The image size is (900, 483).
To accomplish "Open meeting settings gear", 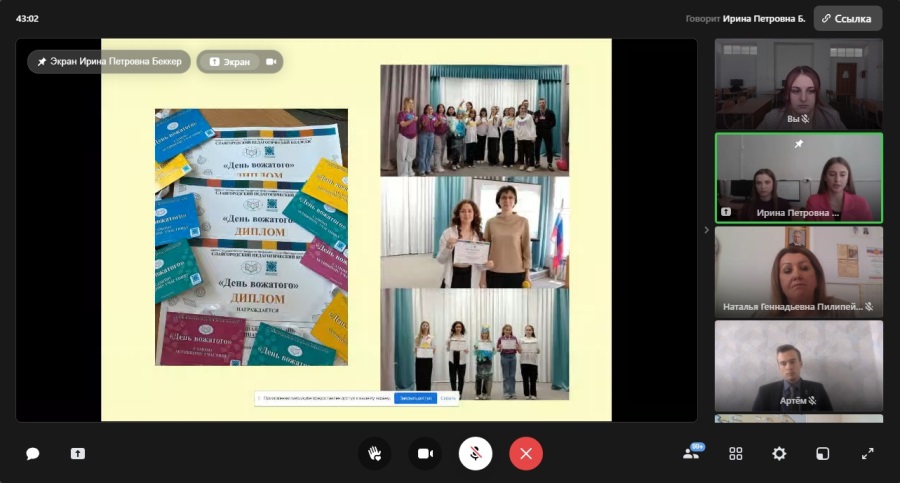I will coord(779,453).
